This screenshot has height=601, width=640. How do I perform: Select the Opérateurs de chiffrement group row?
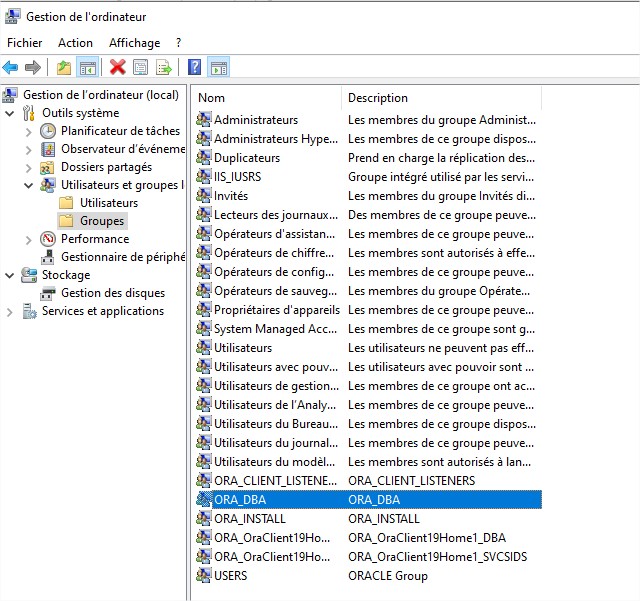[x=368, y=253]
